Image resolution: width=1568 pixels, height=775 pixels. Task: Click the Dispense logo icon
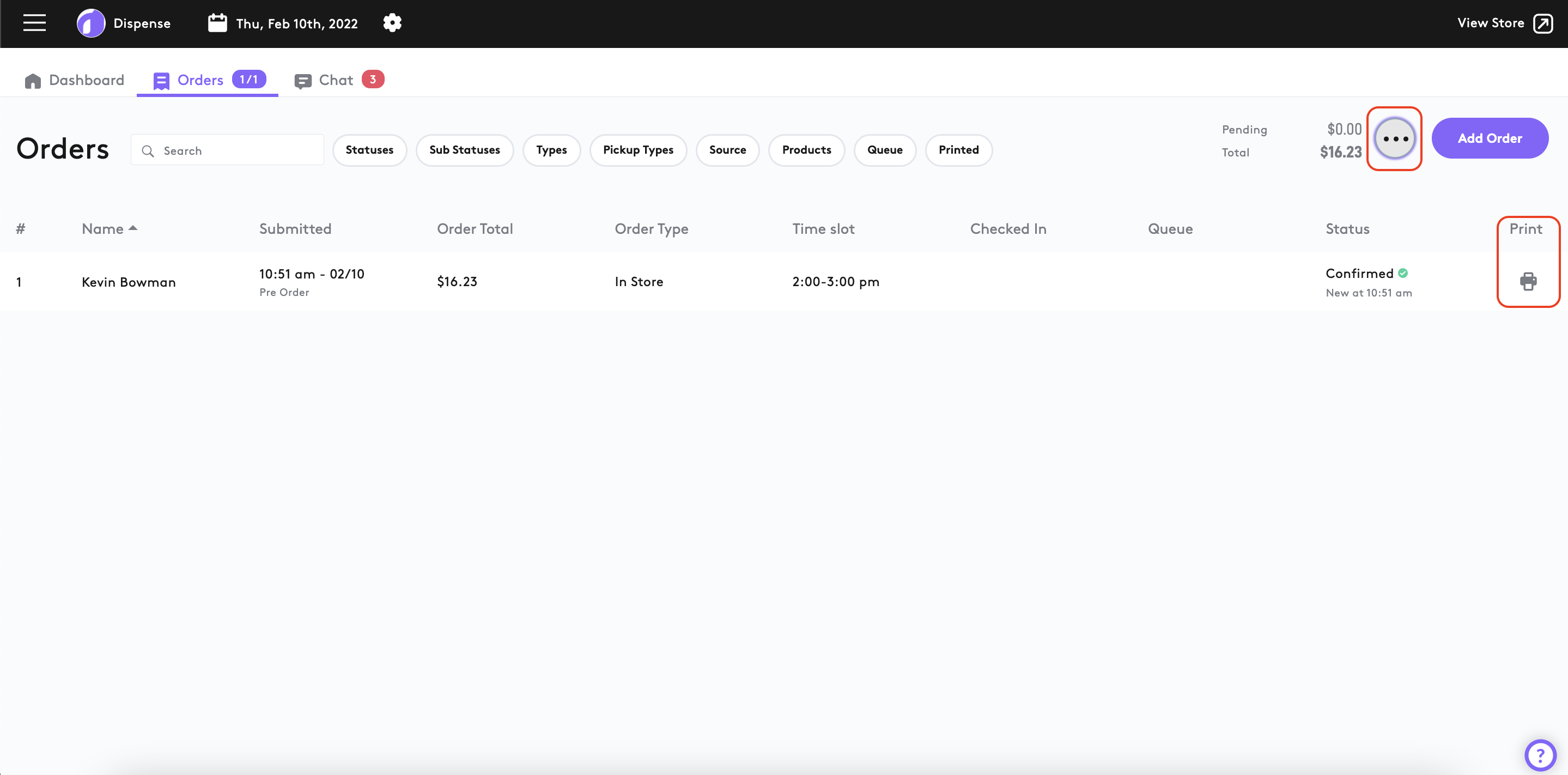[90, 23]
